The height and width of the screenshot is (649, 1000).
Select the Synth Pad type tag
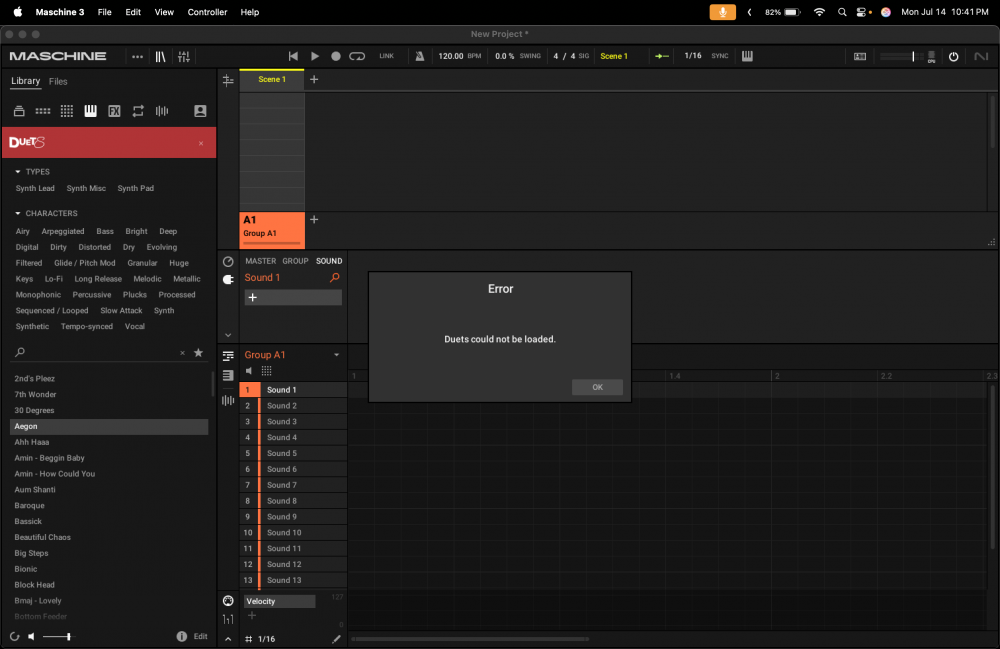(x=136, y=189)
